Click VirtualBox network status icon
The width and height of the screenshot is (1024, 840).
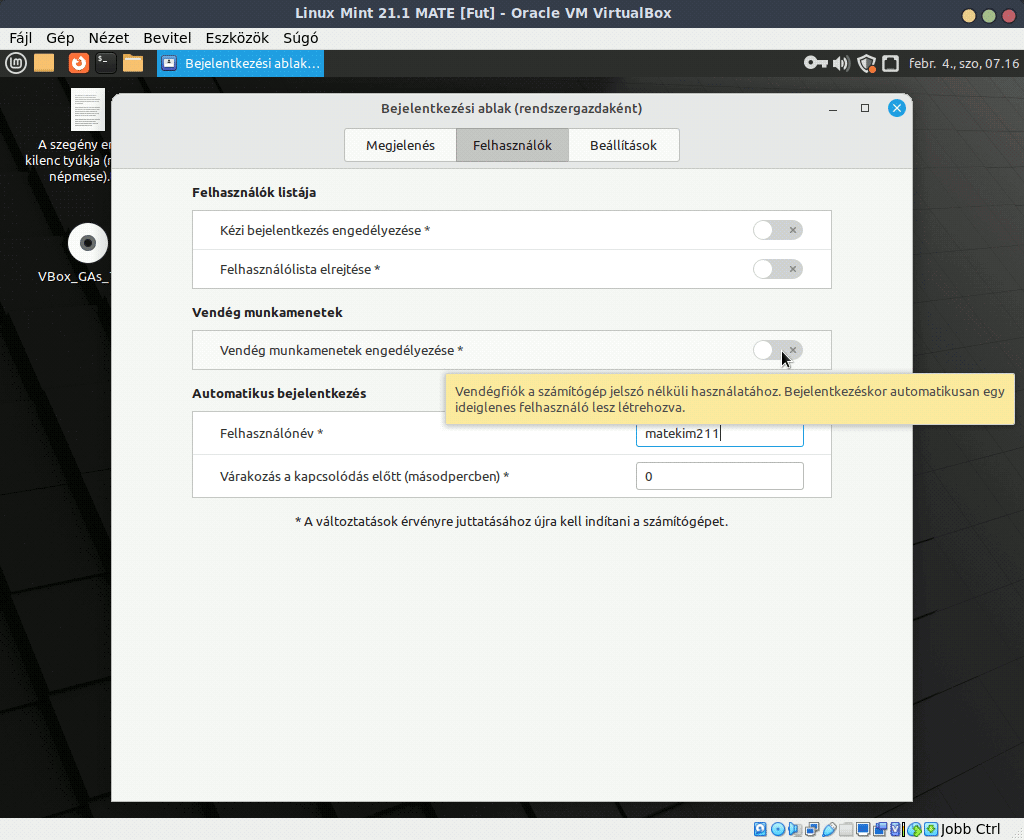(812, 829)
